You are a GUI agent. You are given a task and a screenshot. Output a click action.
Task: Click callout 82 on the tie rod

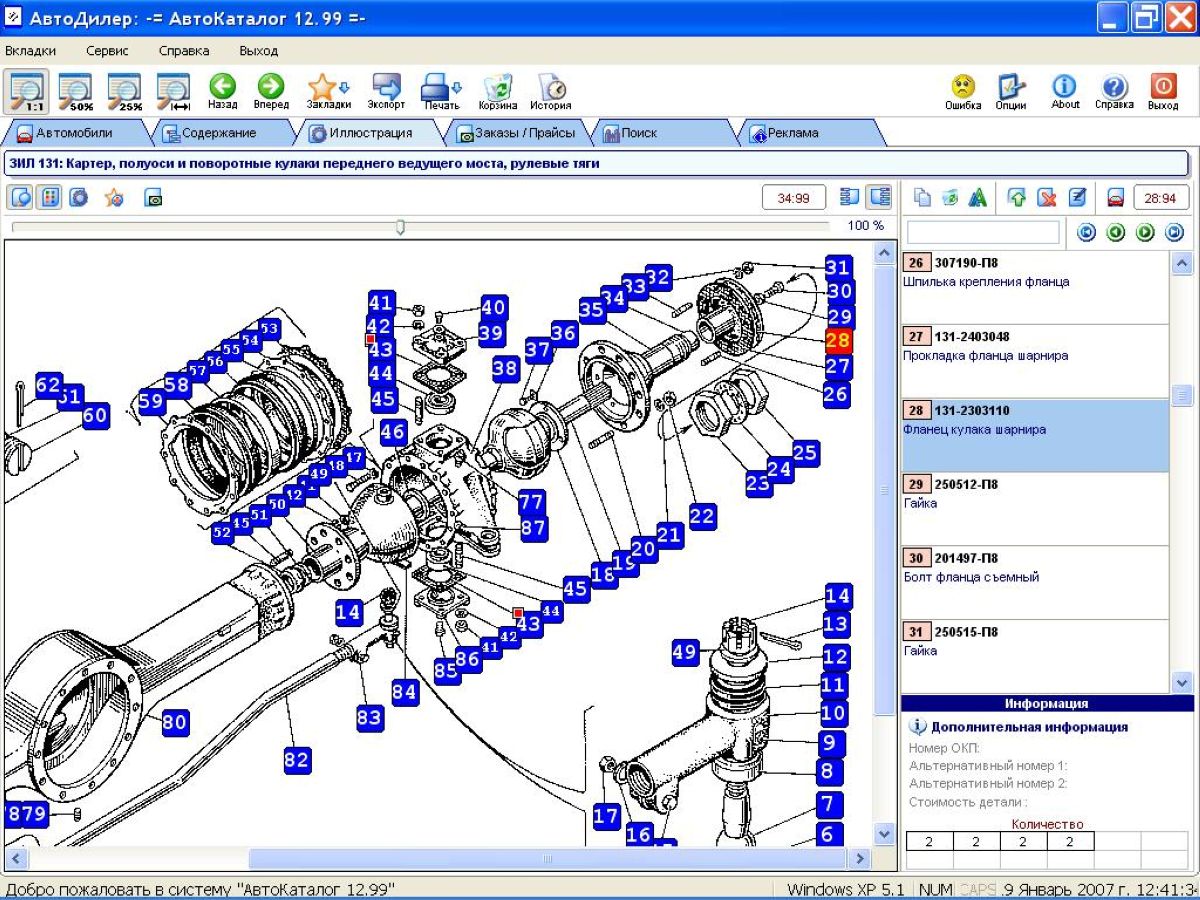297,760
